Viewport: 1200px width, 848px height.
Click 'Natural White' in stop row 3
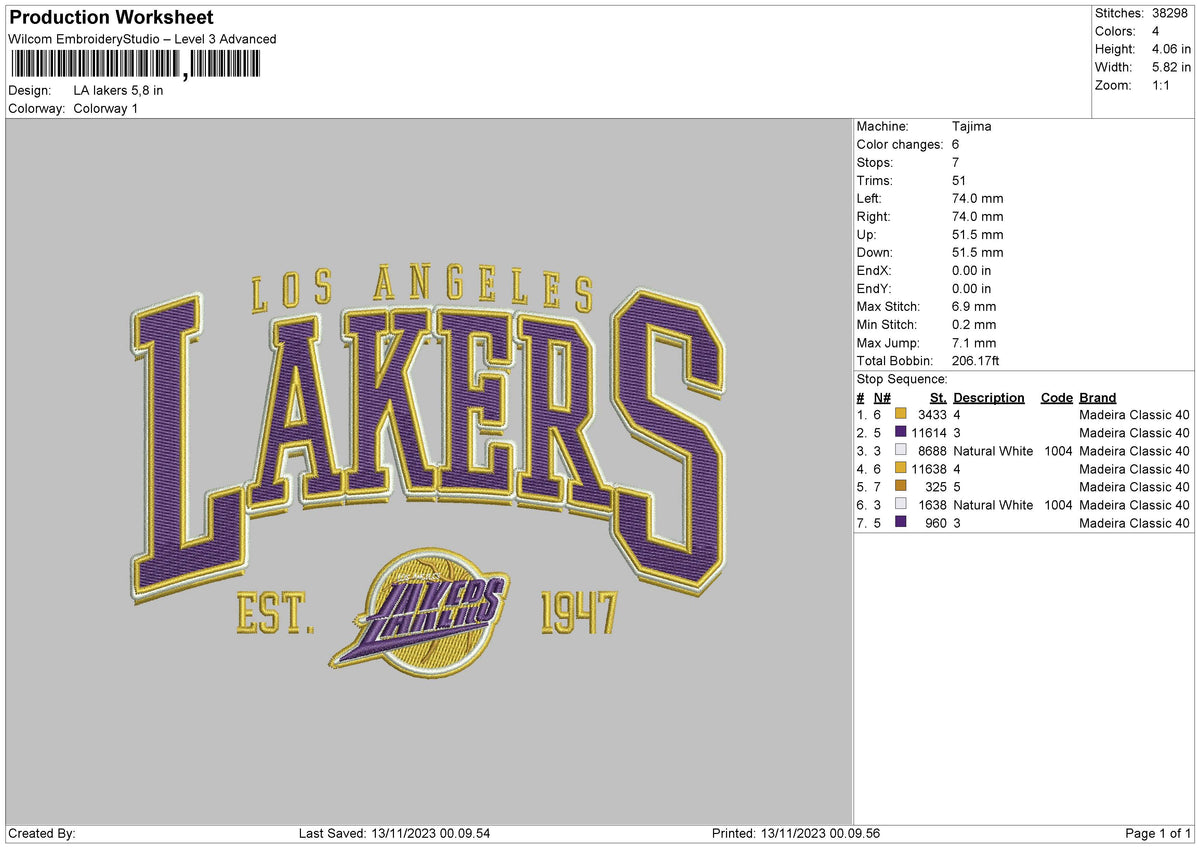(993, 451)
